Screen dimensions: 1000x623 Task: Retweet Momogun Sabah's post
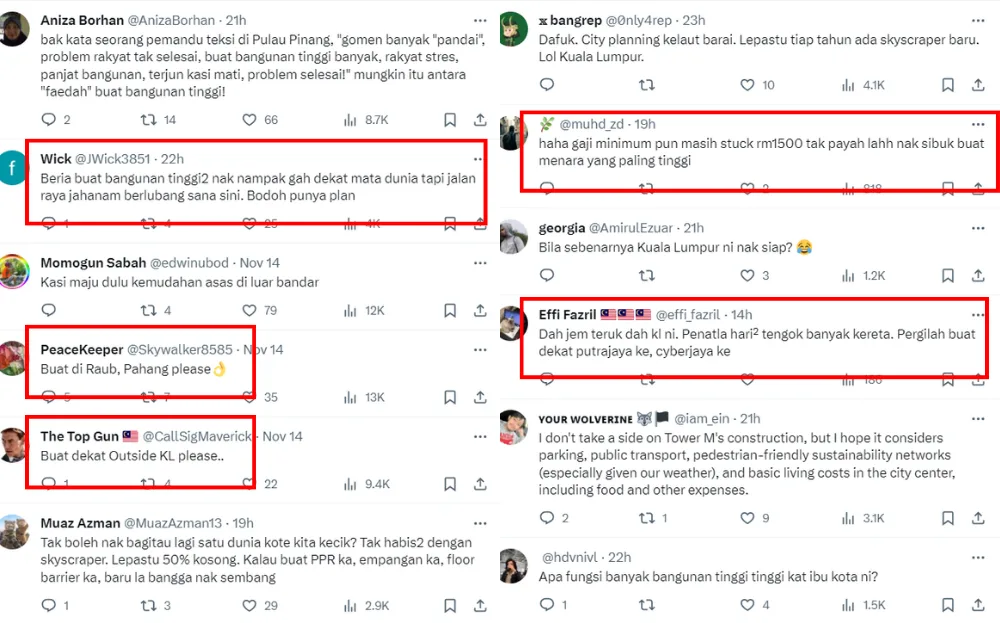pos(148,311)
